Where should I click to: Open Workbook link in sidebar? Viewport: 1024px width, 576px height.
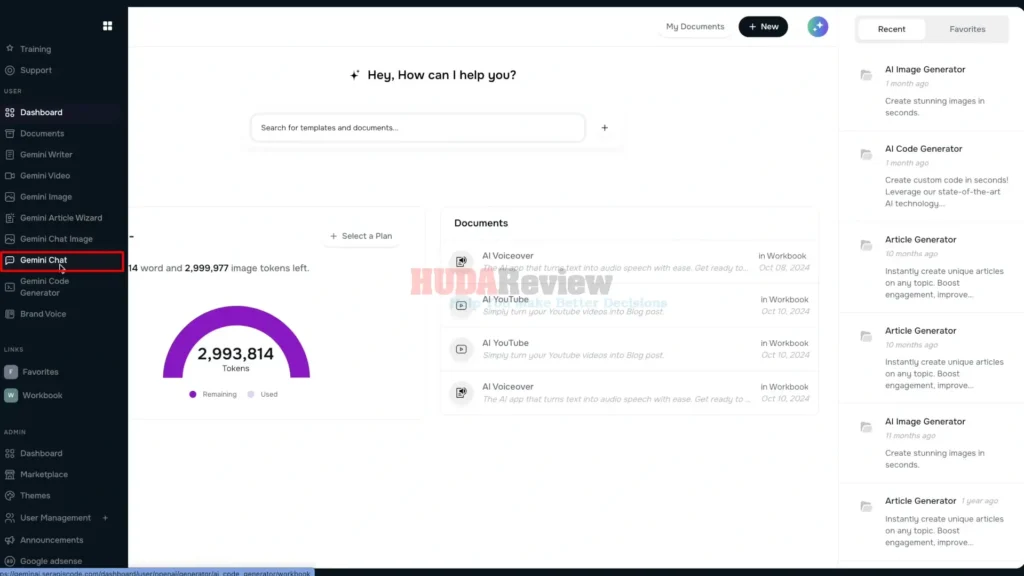(x=42, y=395)
